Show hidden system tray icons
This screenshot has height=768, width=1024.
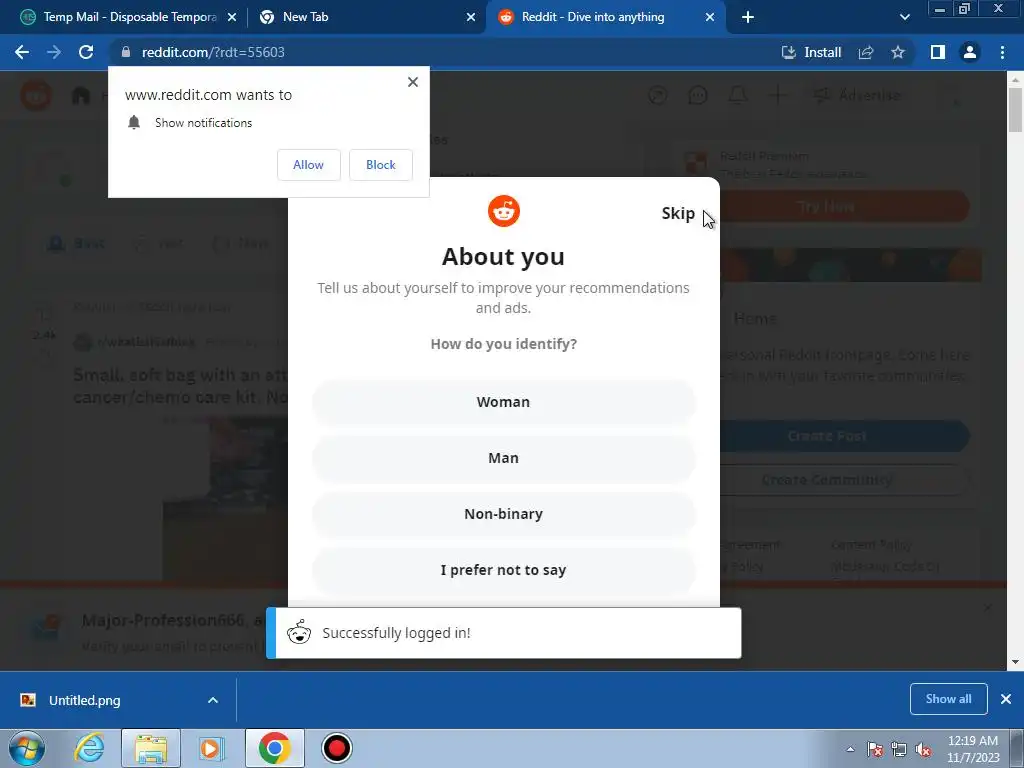pyautogui.click(x=850, y=749)
